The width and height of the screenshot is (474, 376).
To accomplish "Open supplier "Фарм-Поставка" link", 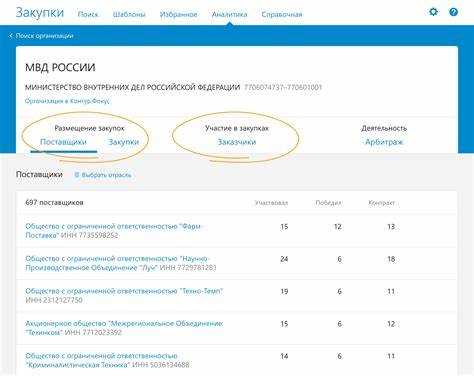I will (x=113, y=230).
